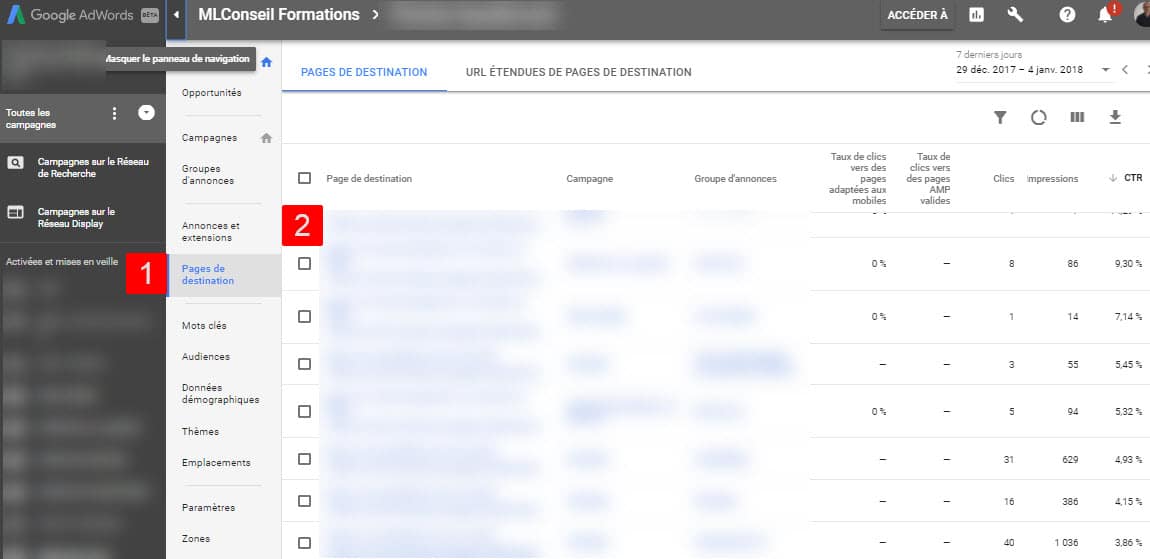The image size is (1150, 559).
Task: Tick the checkbox for the 9,30 % CTR row
Action: pos(304,264)
